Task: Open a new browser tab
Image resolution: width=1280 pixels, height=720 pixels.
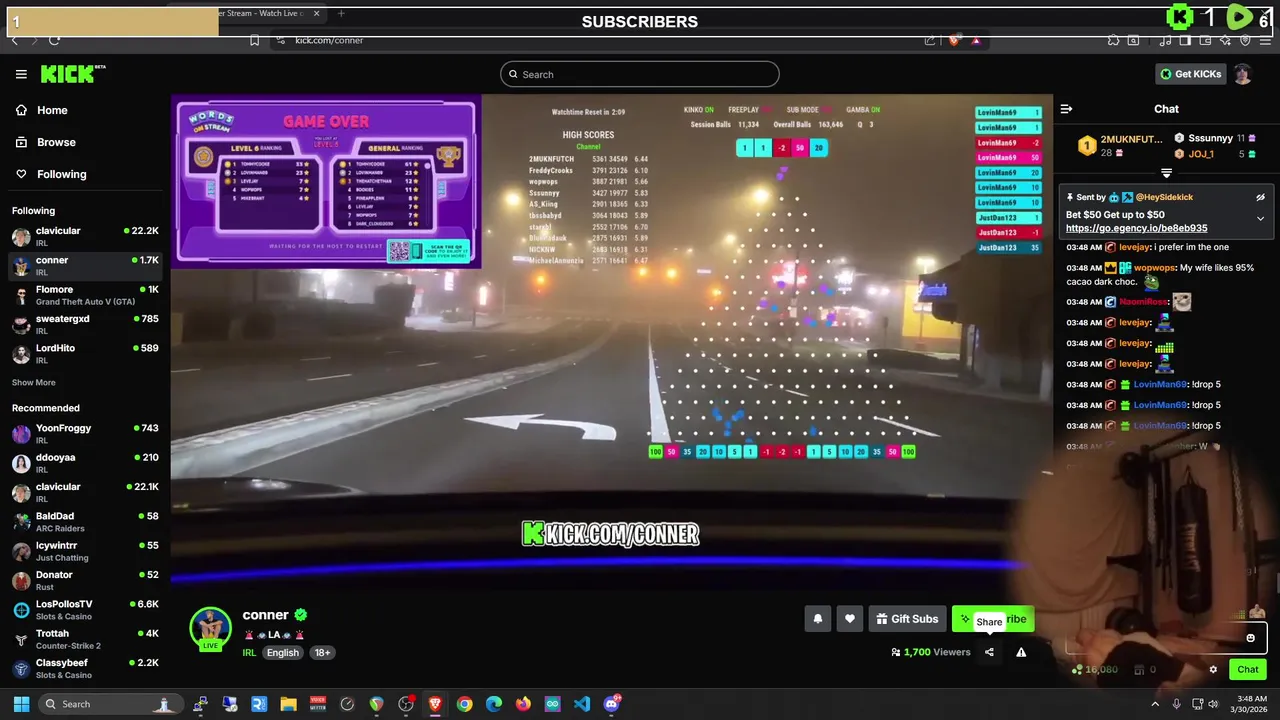Action: tap(341, 14)
